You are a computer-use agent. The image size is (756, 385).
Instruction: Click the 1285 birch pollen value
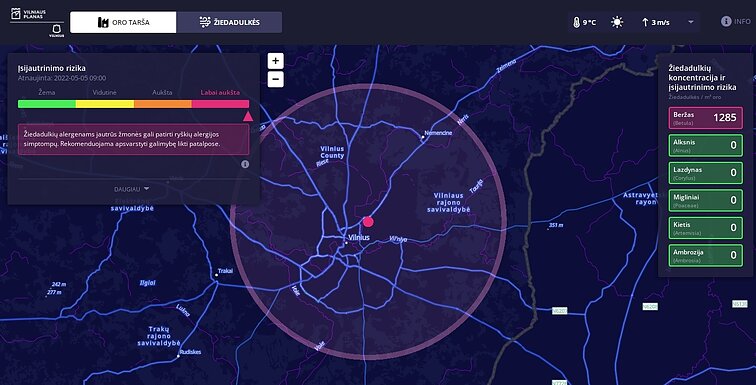(x=725, y=117)
